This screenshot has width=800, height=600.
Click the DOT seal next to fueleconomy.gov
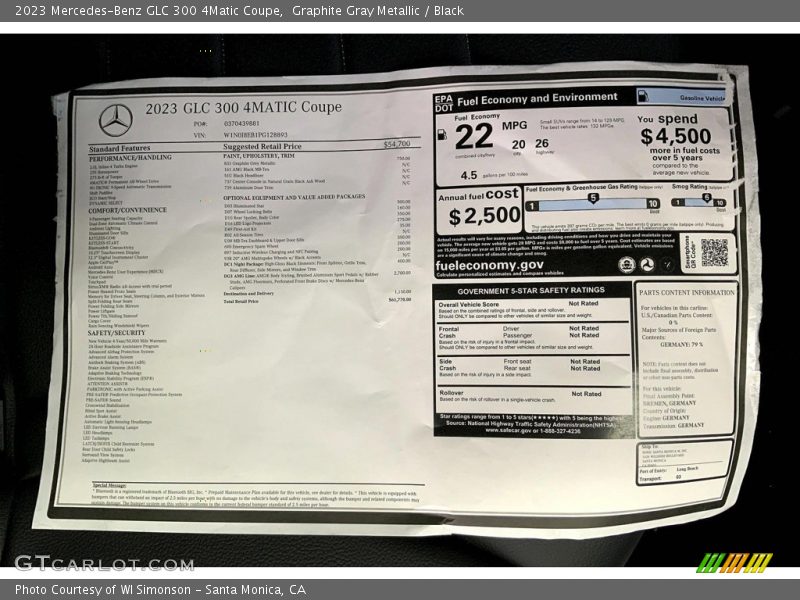tap(647, 265)
